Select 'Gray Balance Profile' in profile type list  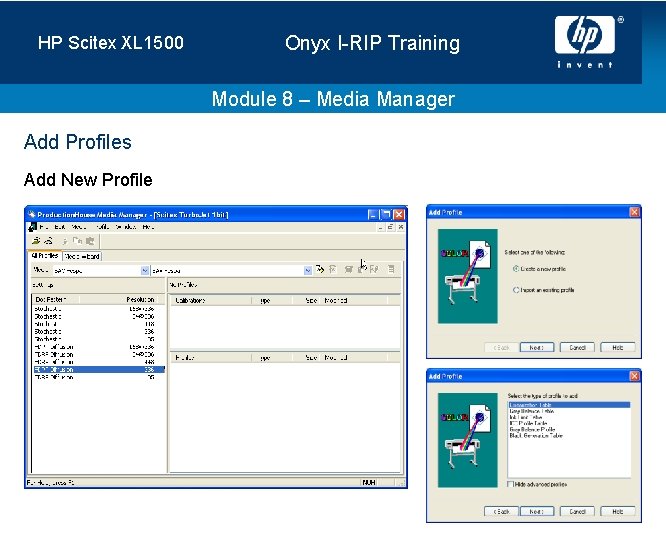click(532, 429)
